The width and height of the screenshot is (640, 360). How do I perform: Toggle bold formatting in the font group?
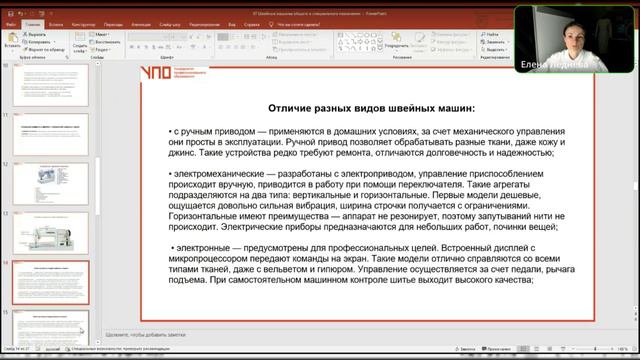click(131, 47)
